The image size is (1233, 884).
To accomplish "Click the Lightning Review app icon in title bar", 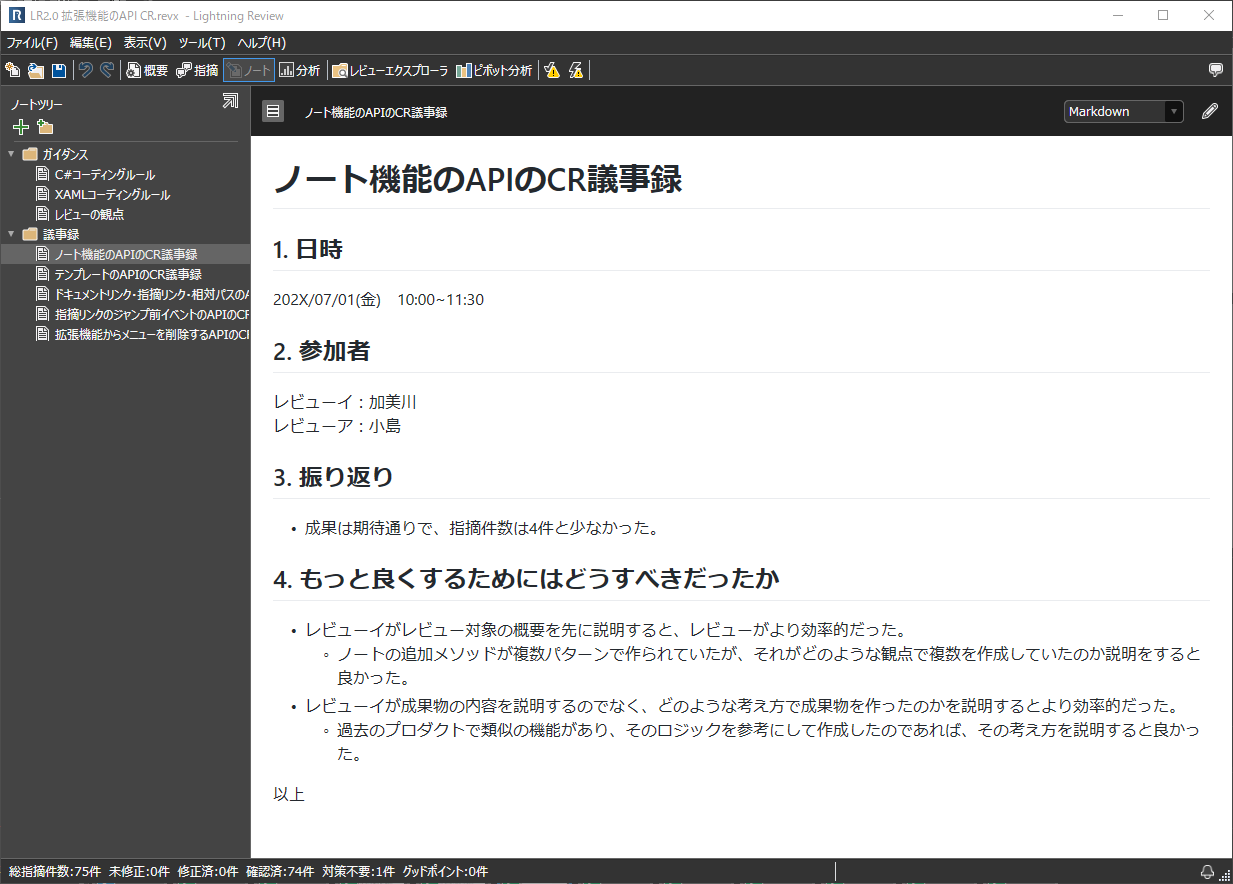I will coord(15,15).
